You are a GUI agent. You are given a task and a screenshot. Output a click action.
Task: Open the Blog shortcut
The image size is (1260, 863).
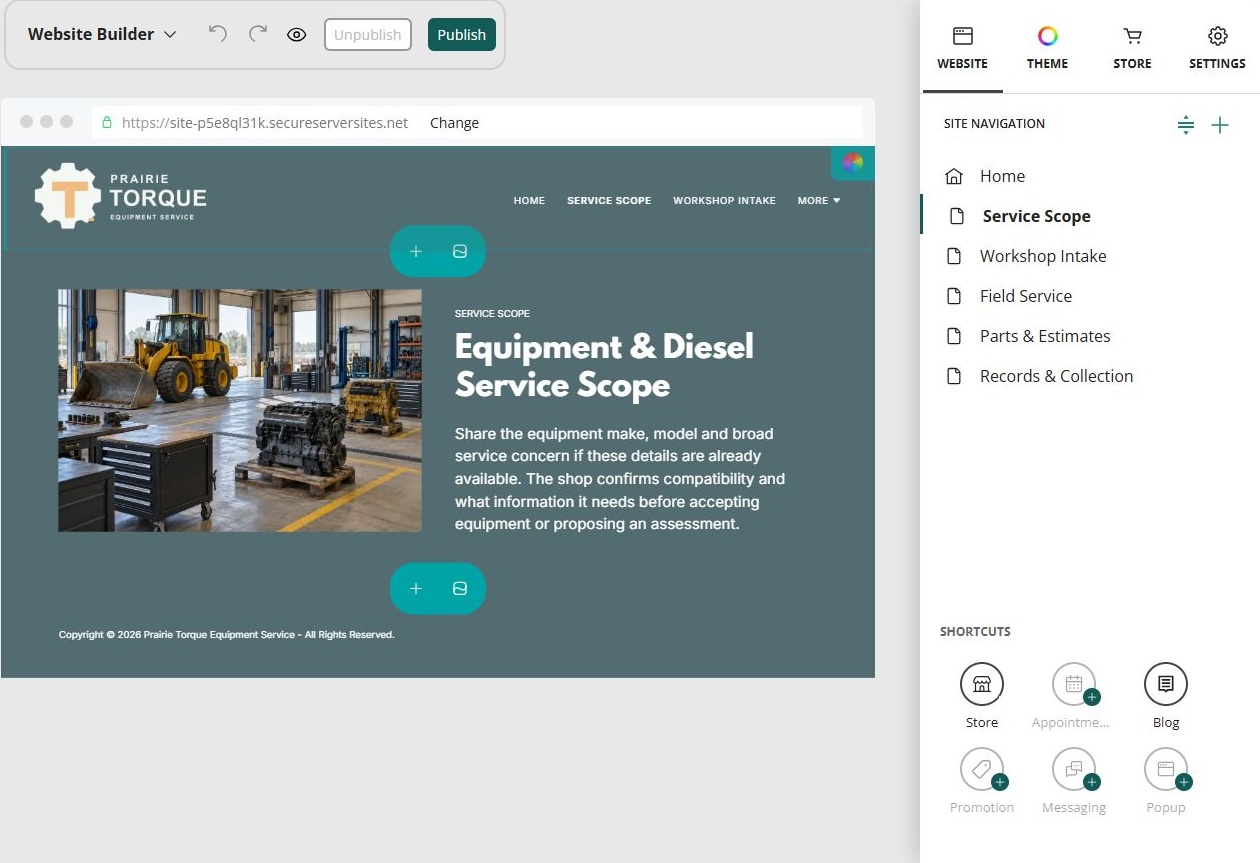pos(1166,685)
